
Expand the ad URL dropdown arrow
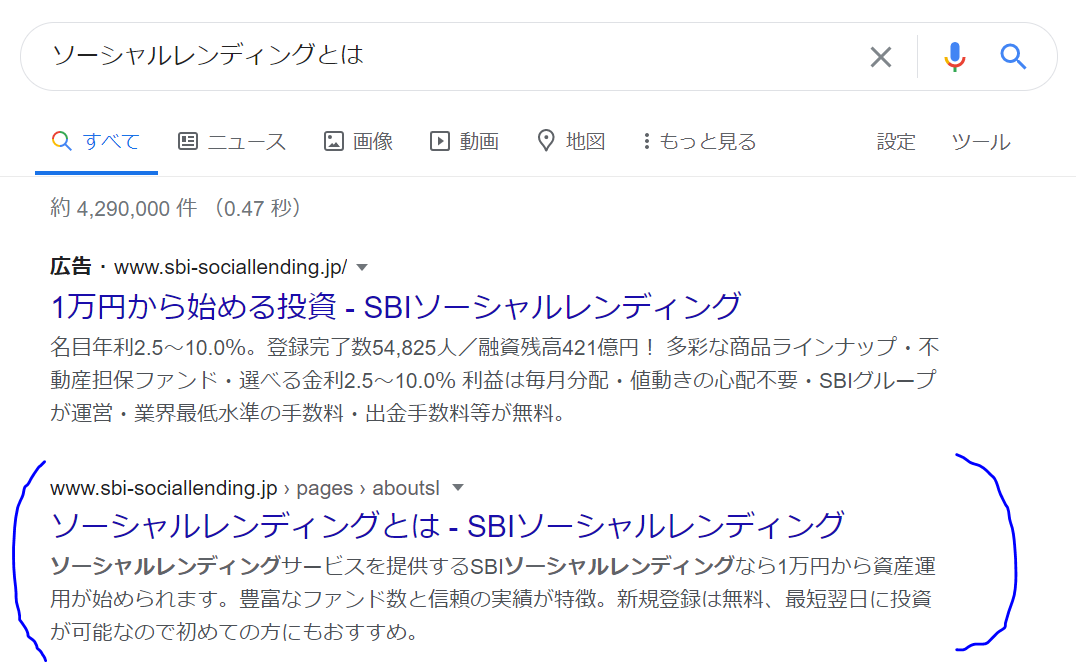click(362, 267)
